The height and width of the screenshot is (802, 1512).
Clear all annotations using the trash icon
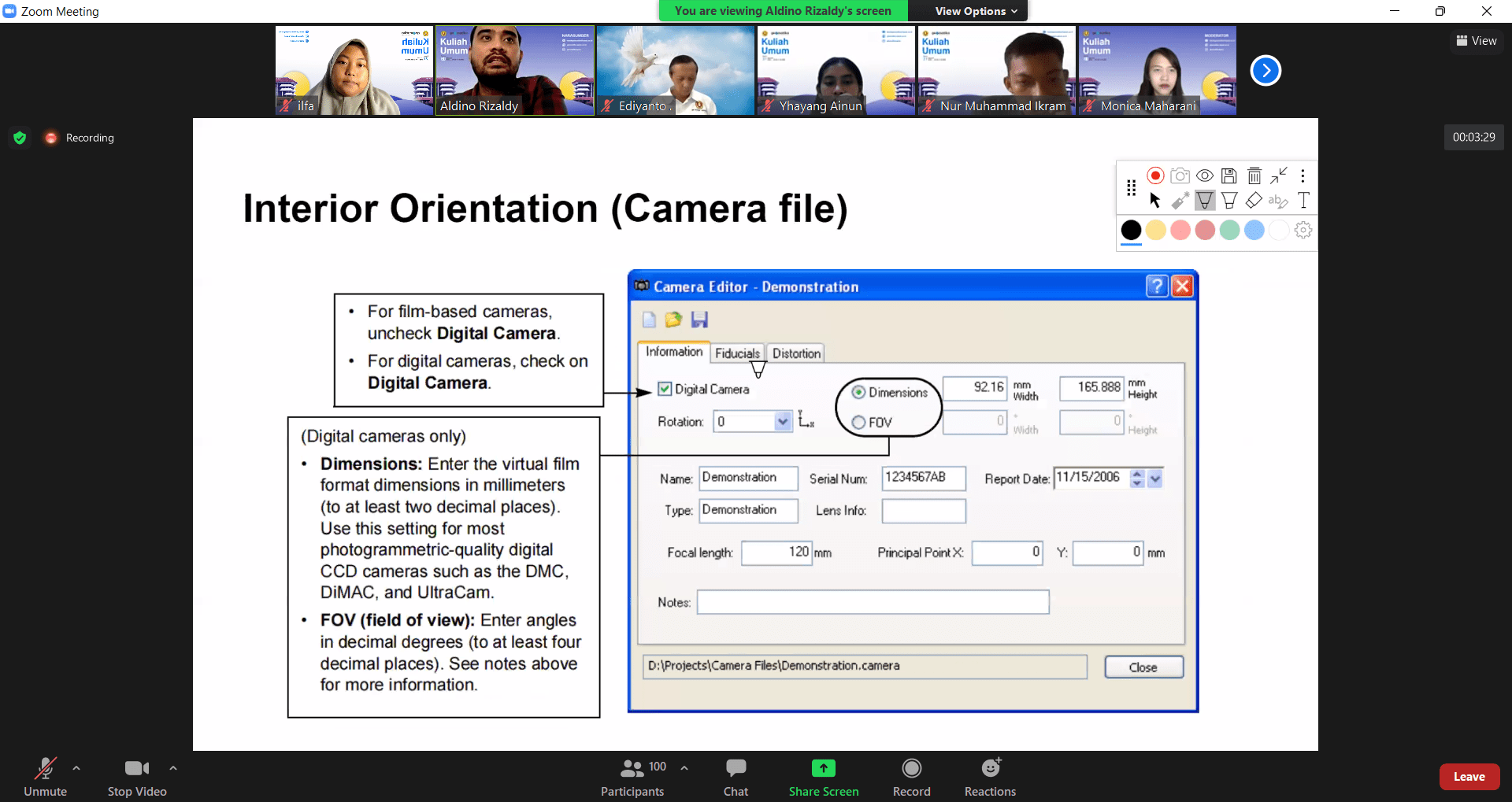click(x=1254, y=176)
